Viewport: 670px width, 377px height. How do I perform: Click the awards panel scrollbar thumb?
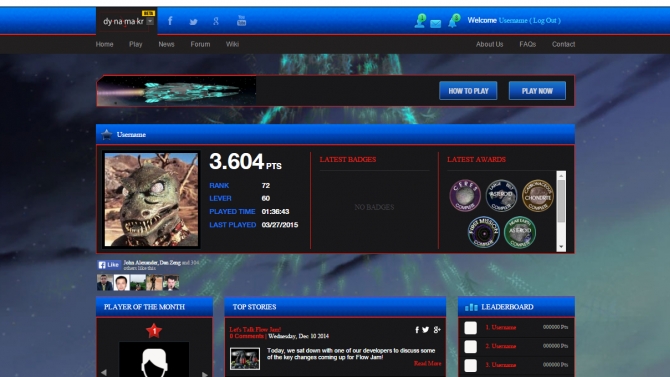pyautogui.click(x=561, y=201)
